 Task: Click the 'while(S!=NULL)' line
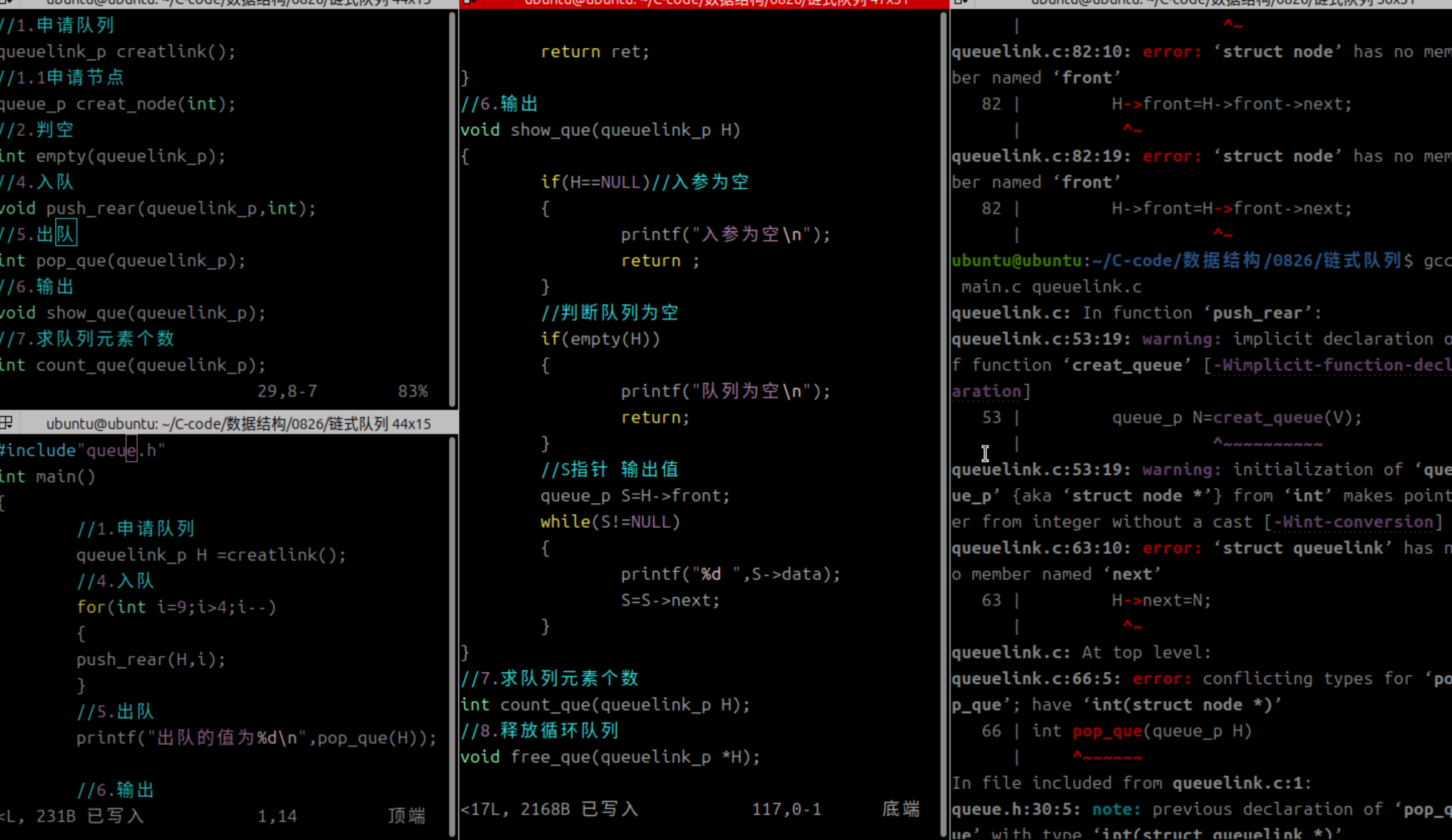(610, 522)
